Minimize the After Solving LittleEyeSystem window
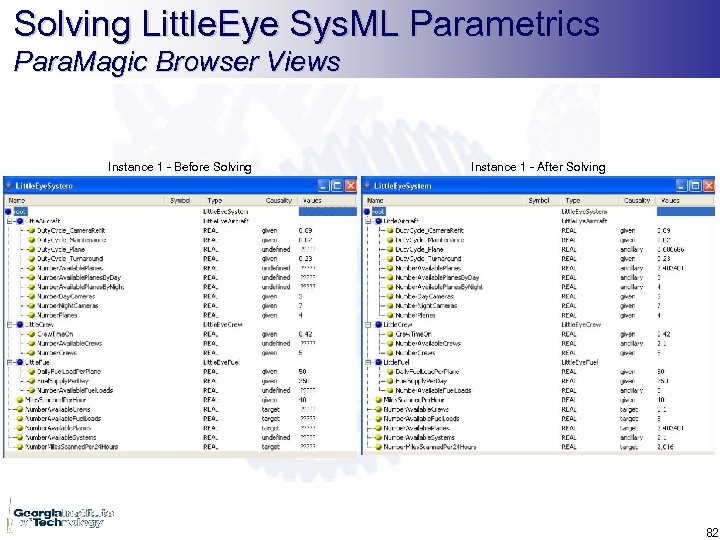Viewport: 720px width, 540px height. tap(682, 186)
